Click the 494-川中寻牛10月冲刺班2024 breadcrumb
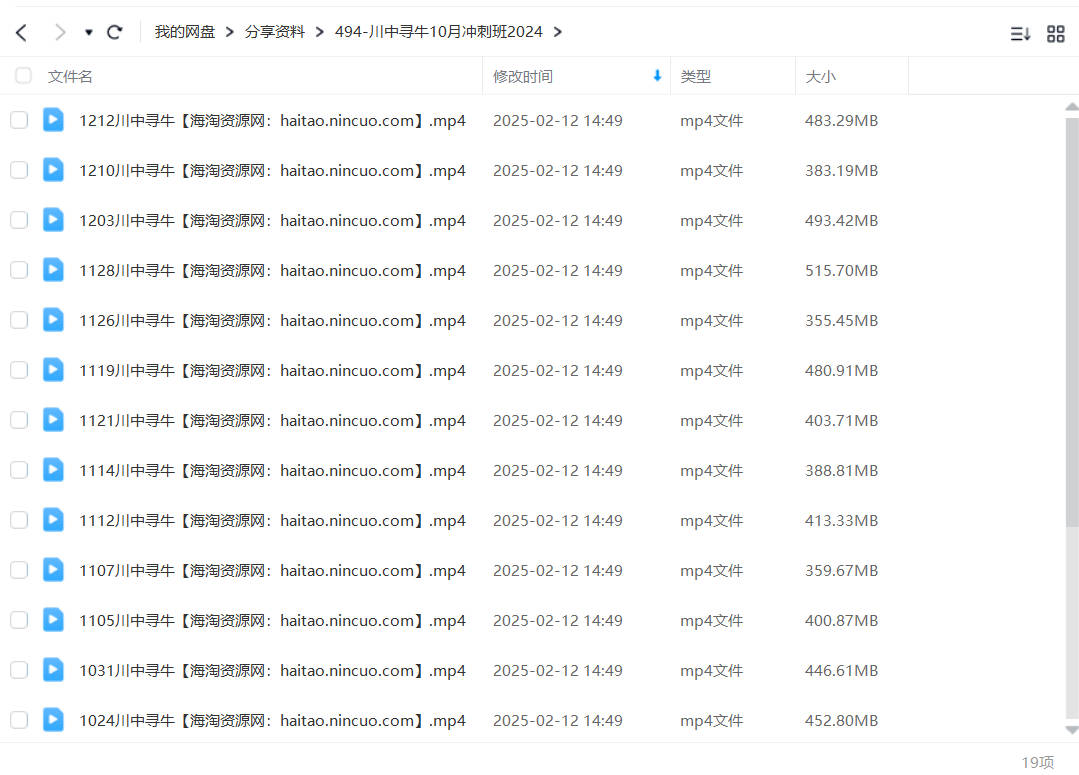 click(x=438, y=32)
